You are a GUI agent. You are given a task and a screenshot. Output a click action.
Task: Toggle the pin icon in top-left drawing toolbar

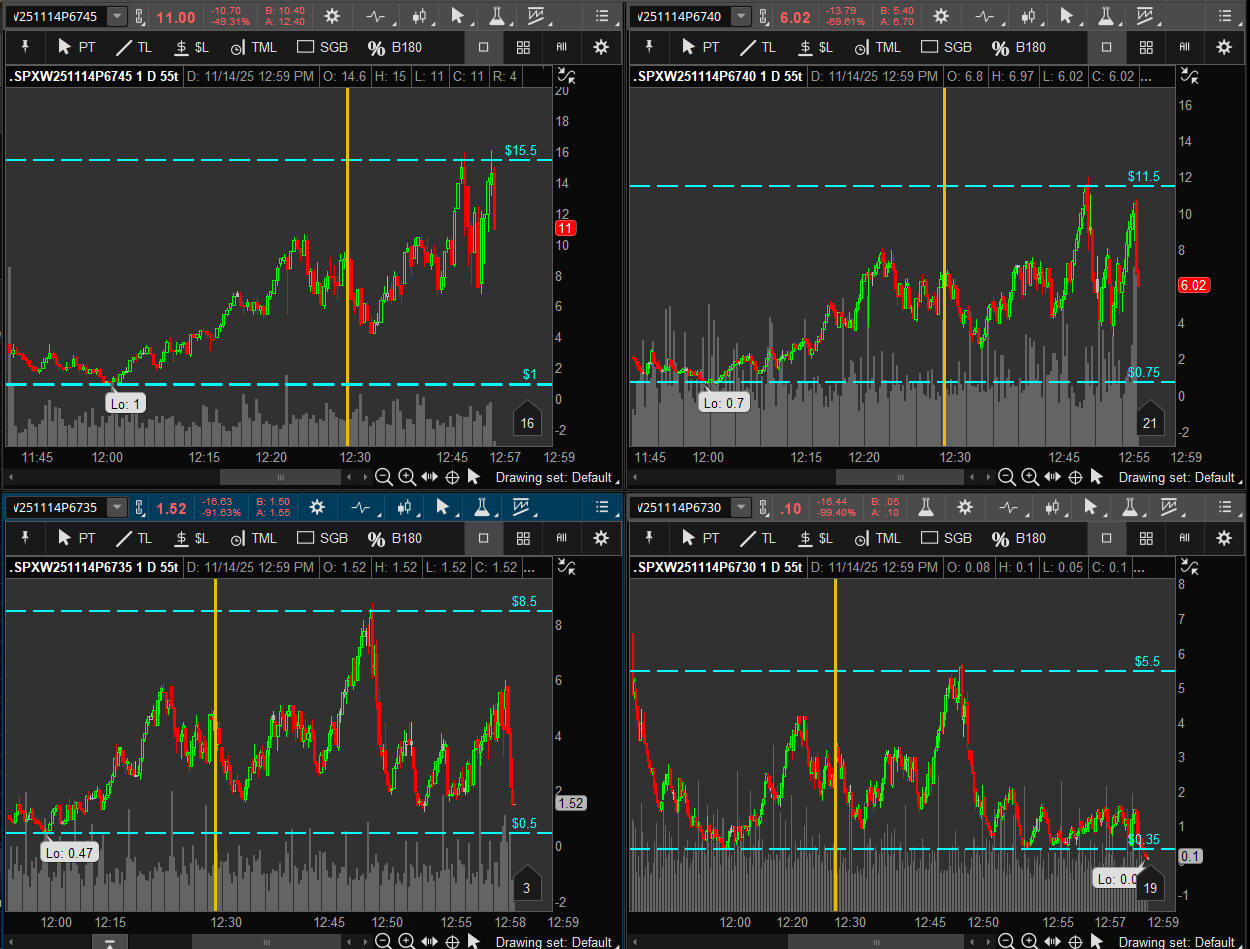[25, 47]
